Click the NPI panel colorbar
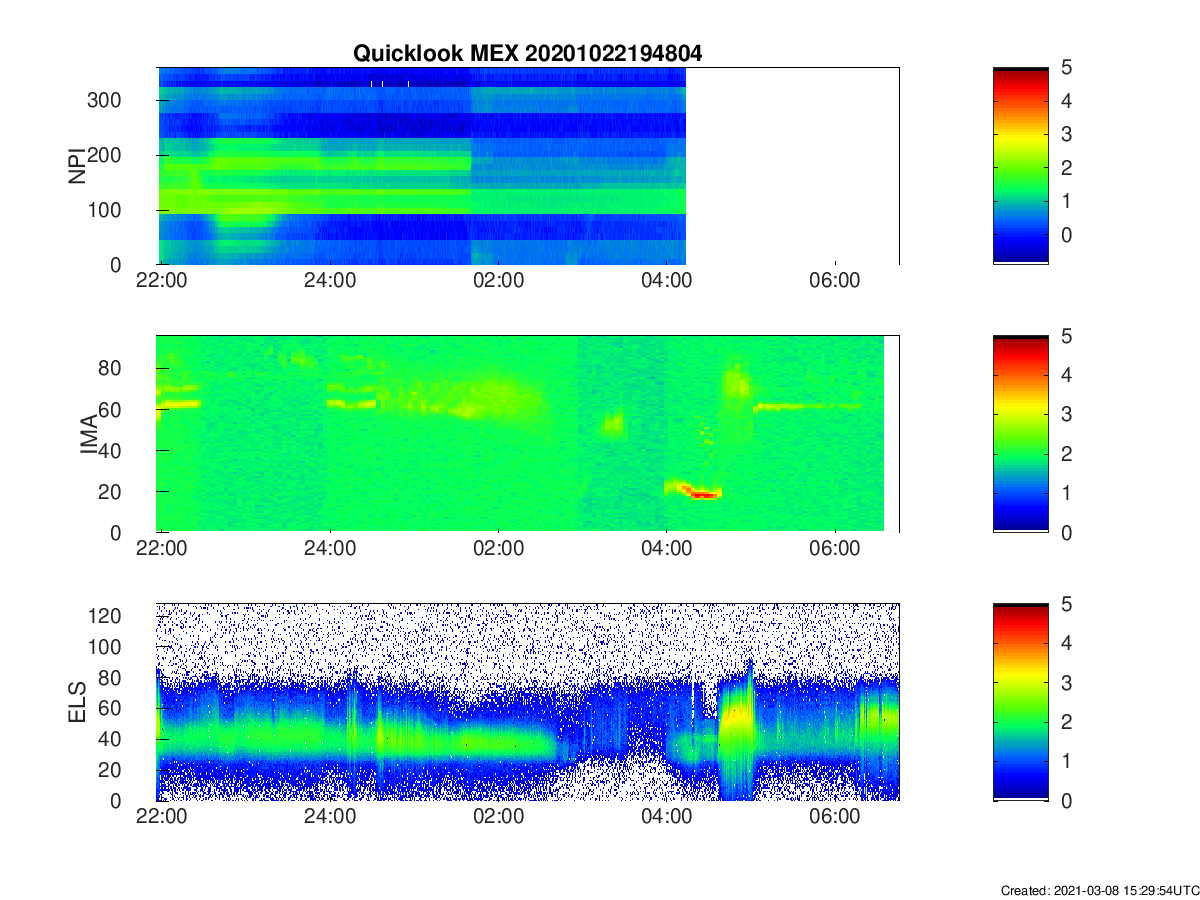The height and width of the screenshot is (900, 1200). pos(1021,166)
